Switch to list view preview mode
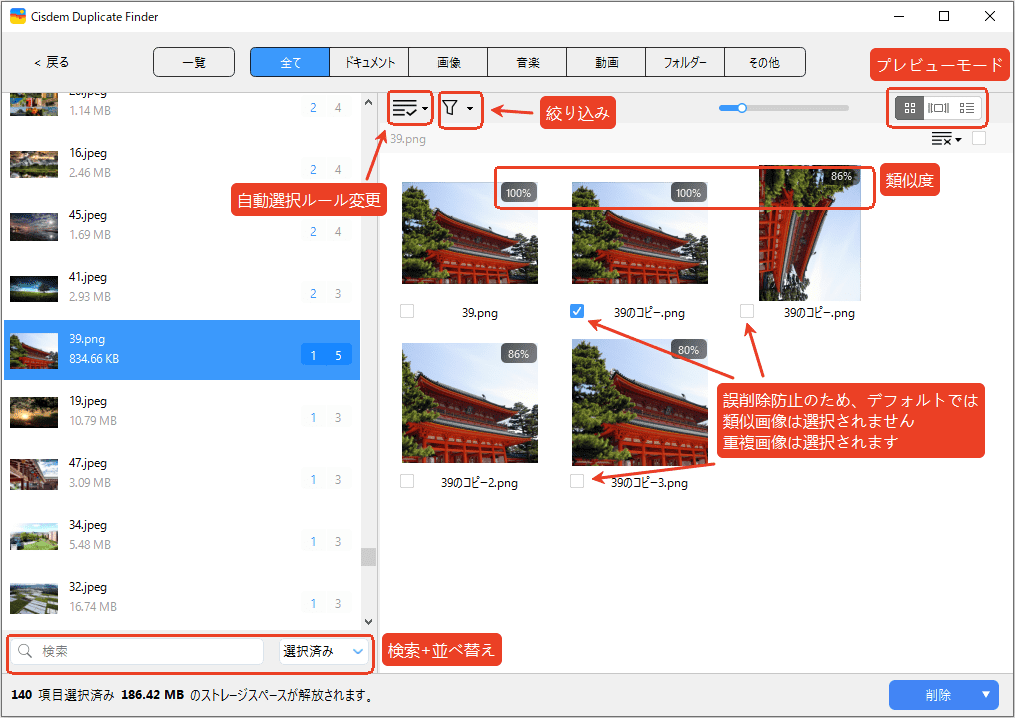 [x=966, y=108]
